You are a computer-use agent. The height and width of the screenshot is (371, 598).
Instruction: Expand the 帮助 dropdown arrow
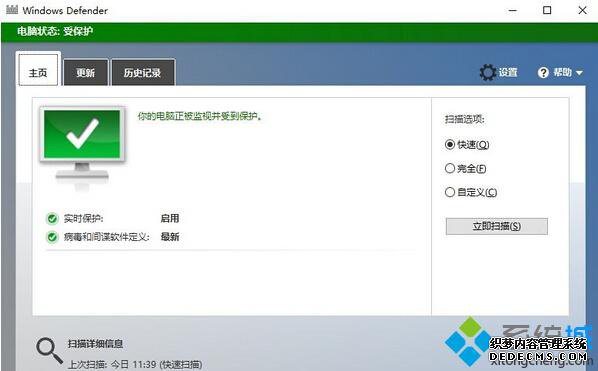pyautogui.click(x=579, y=72)
